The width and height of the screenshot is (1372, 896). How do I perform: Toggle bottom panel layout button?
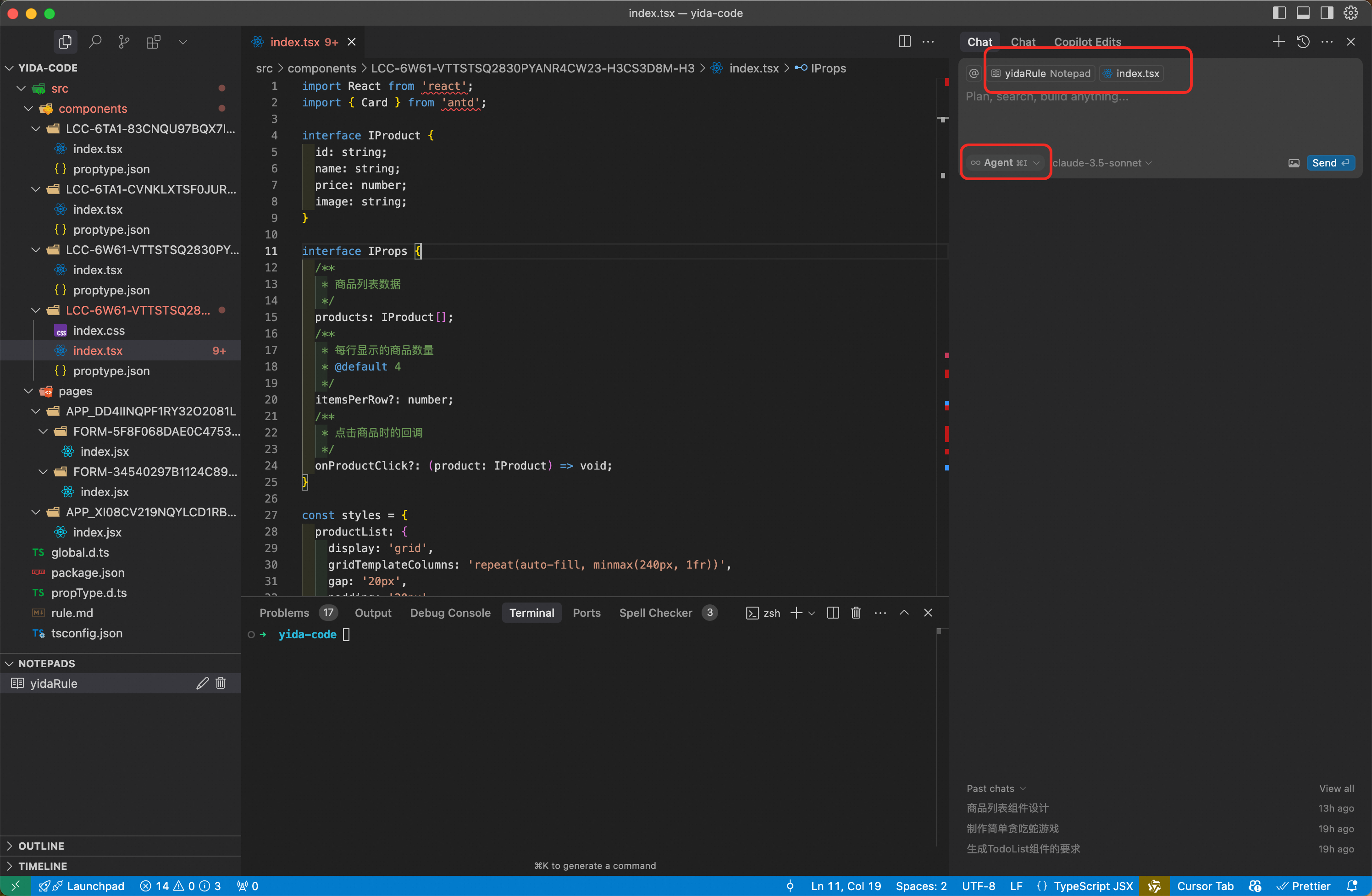(1303, 13)
